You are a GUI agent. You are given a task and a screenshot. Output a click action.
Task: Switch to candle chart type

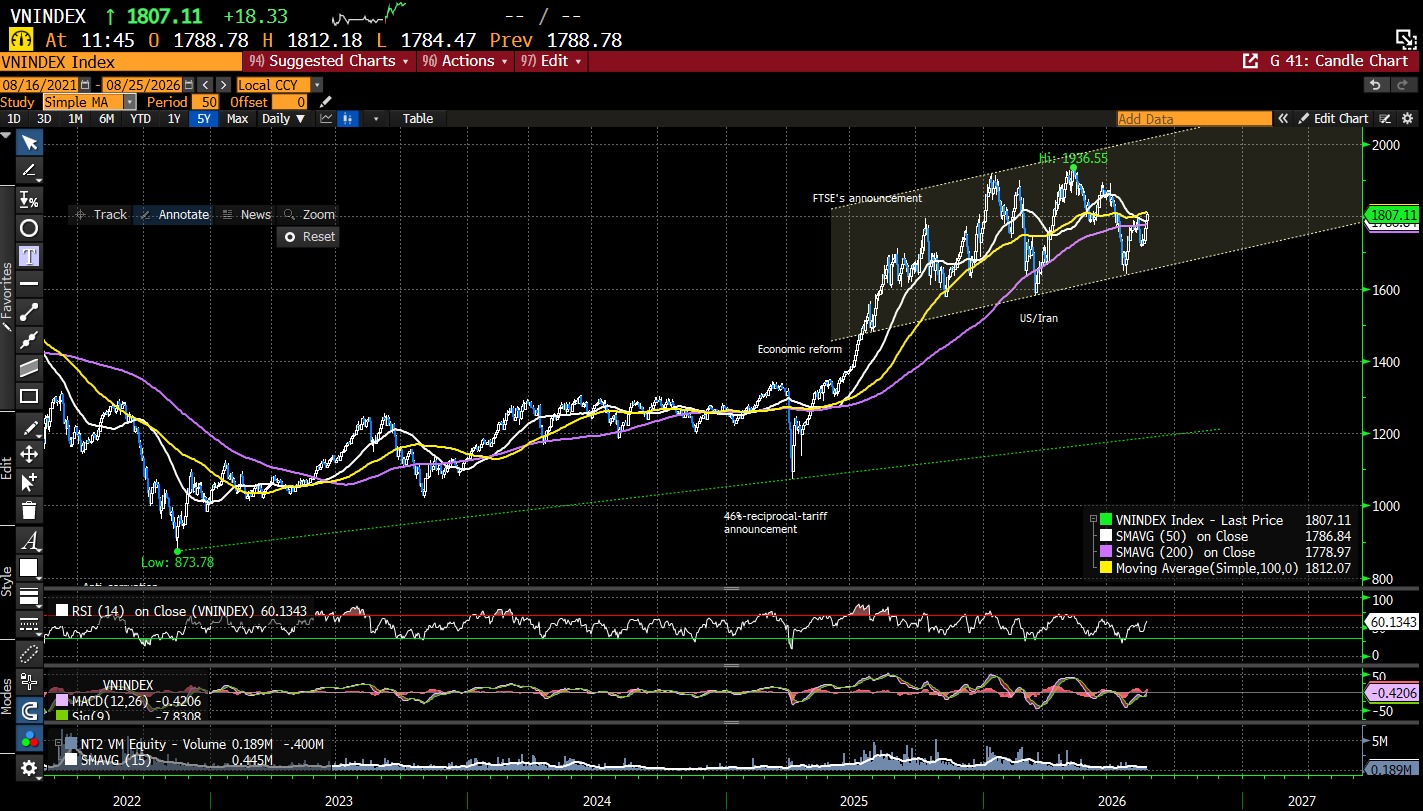click(349, 118)
